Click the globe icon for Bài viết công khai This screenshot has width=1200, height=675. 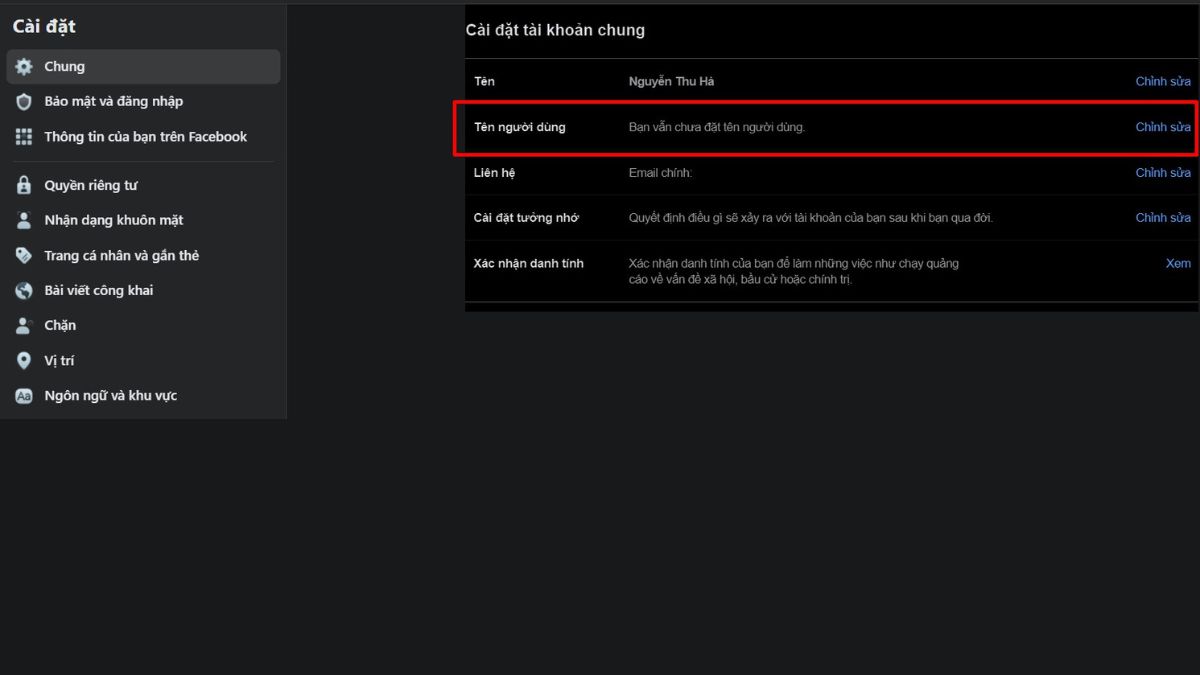(24, 290)
